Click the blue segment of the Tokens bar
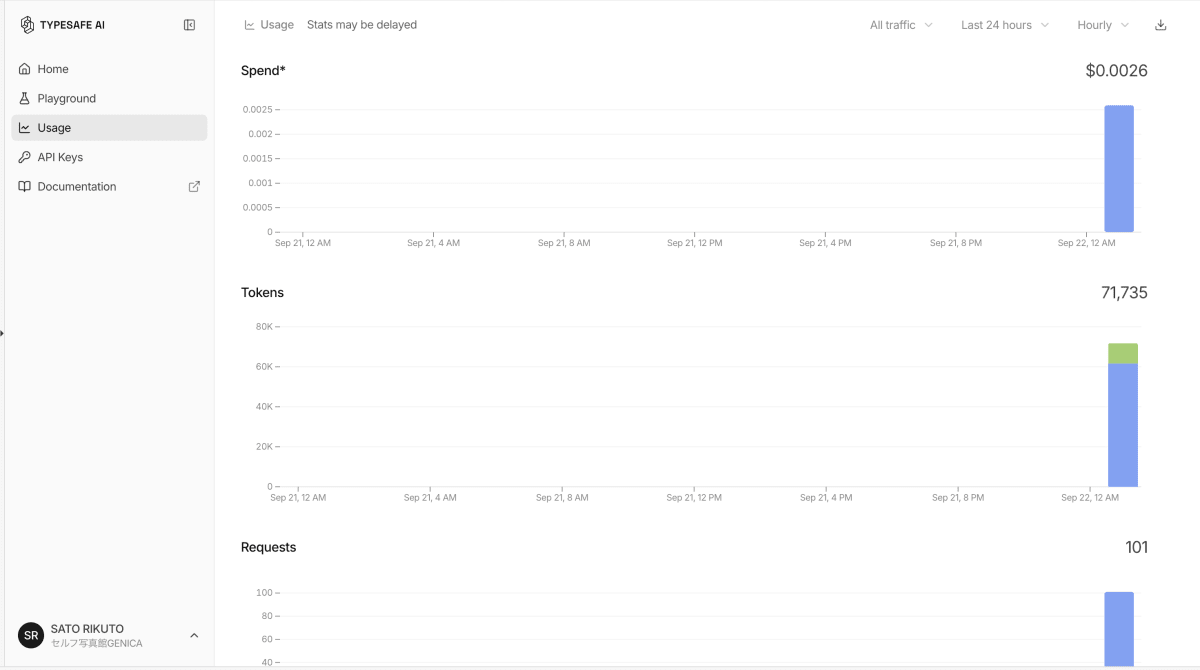The image size is (1200, 670). click(1123, 425)
